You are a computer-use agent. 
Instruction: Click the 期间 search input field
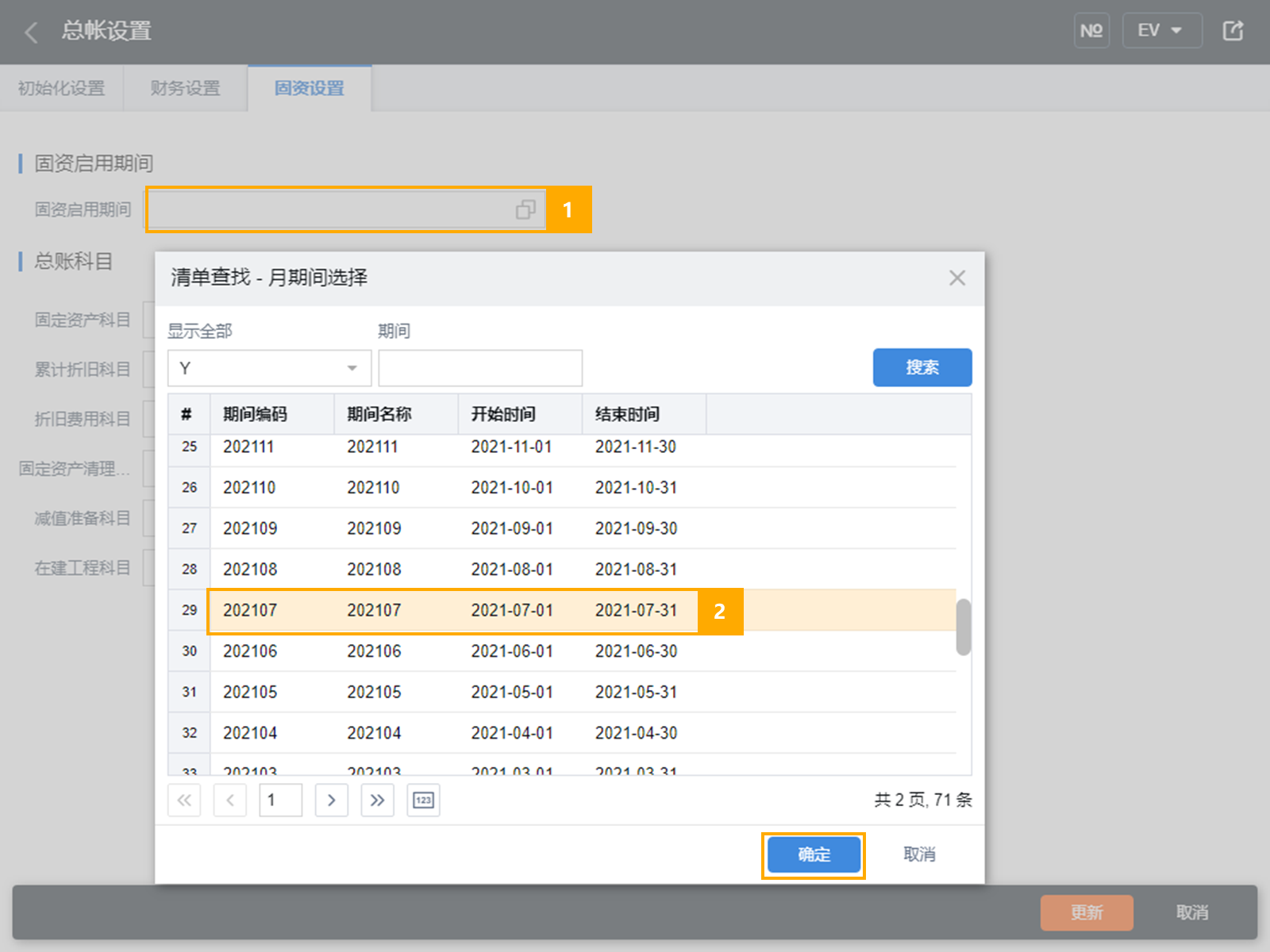pyautogui.click(x=480, y=368)
